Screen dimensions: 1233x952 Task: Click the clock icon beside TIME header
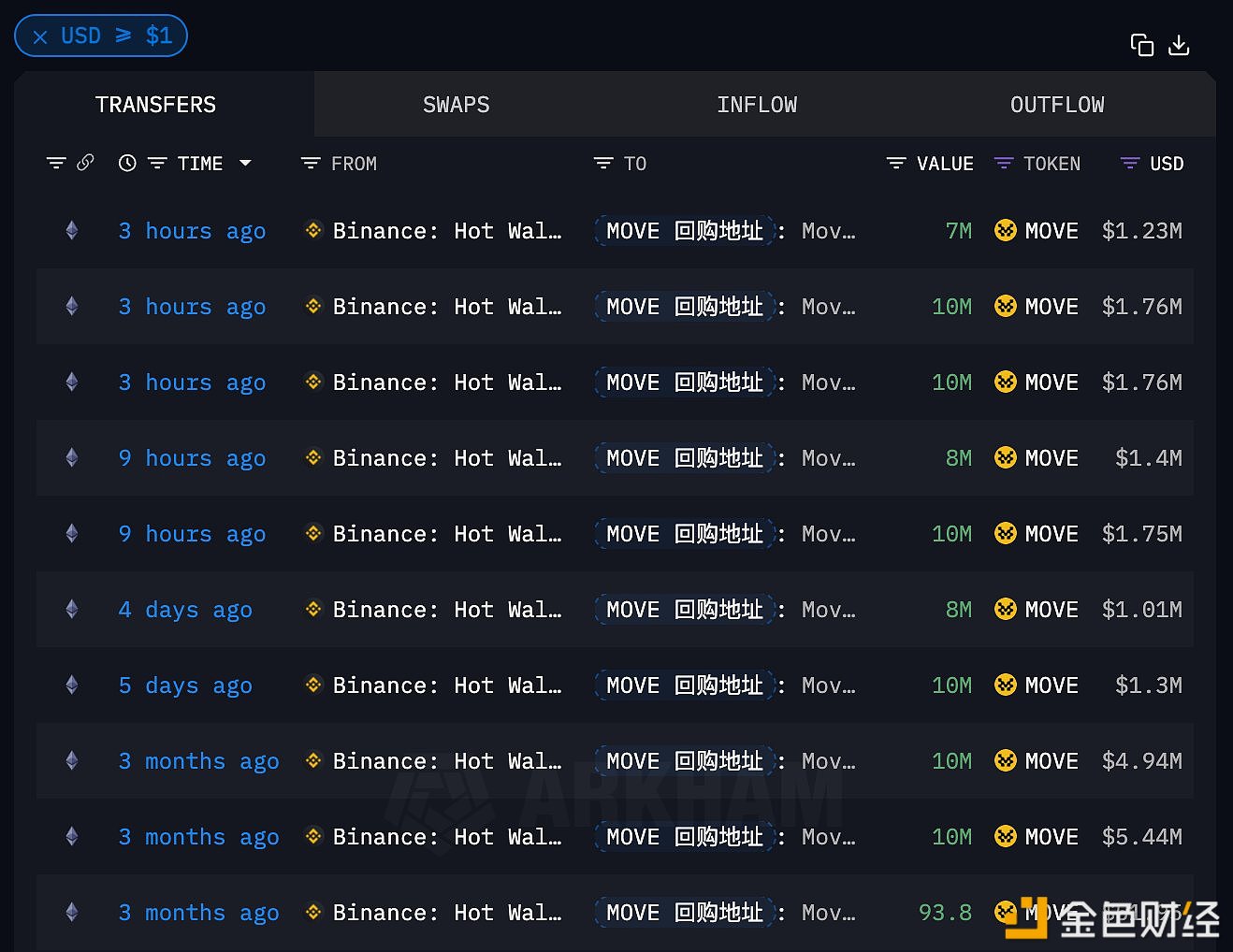click(x=127, y=162)
